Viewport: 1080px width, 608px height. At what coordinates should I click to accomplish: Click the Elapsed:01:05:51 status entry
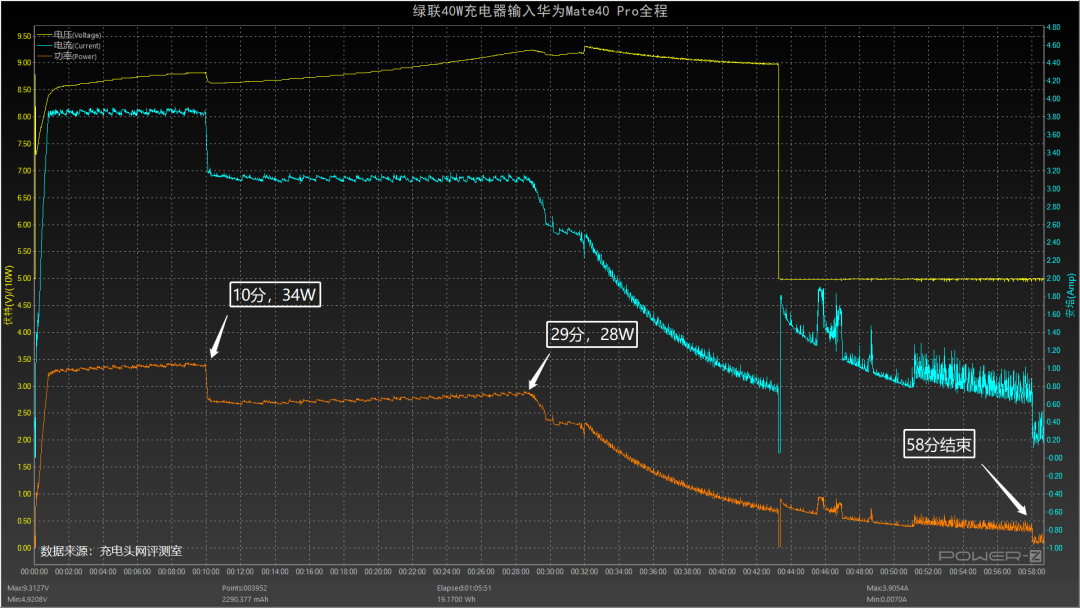464,588
